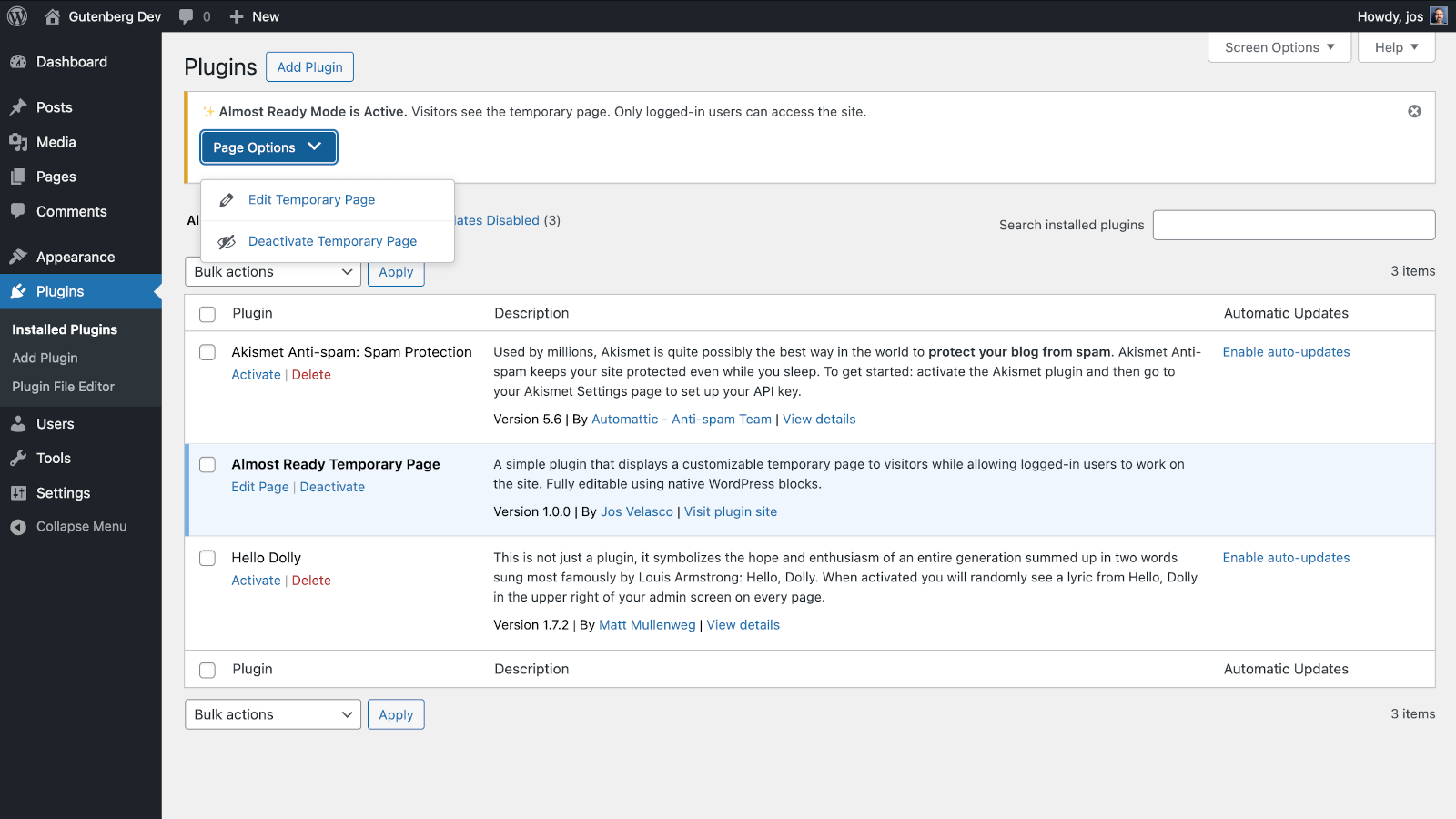The width and height of the screenshot is (1456, 819).
Task: Enable auto-updates for Hello Dolly
Action: pyautogui.click(x=1286, y=557)
